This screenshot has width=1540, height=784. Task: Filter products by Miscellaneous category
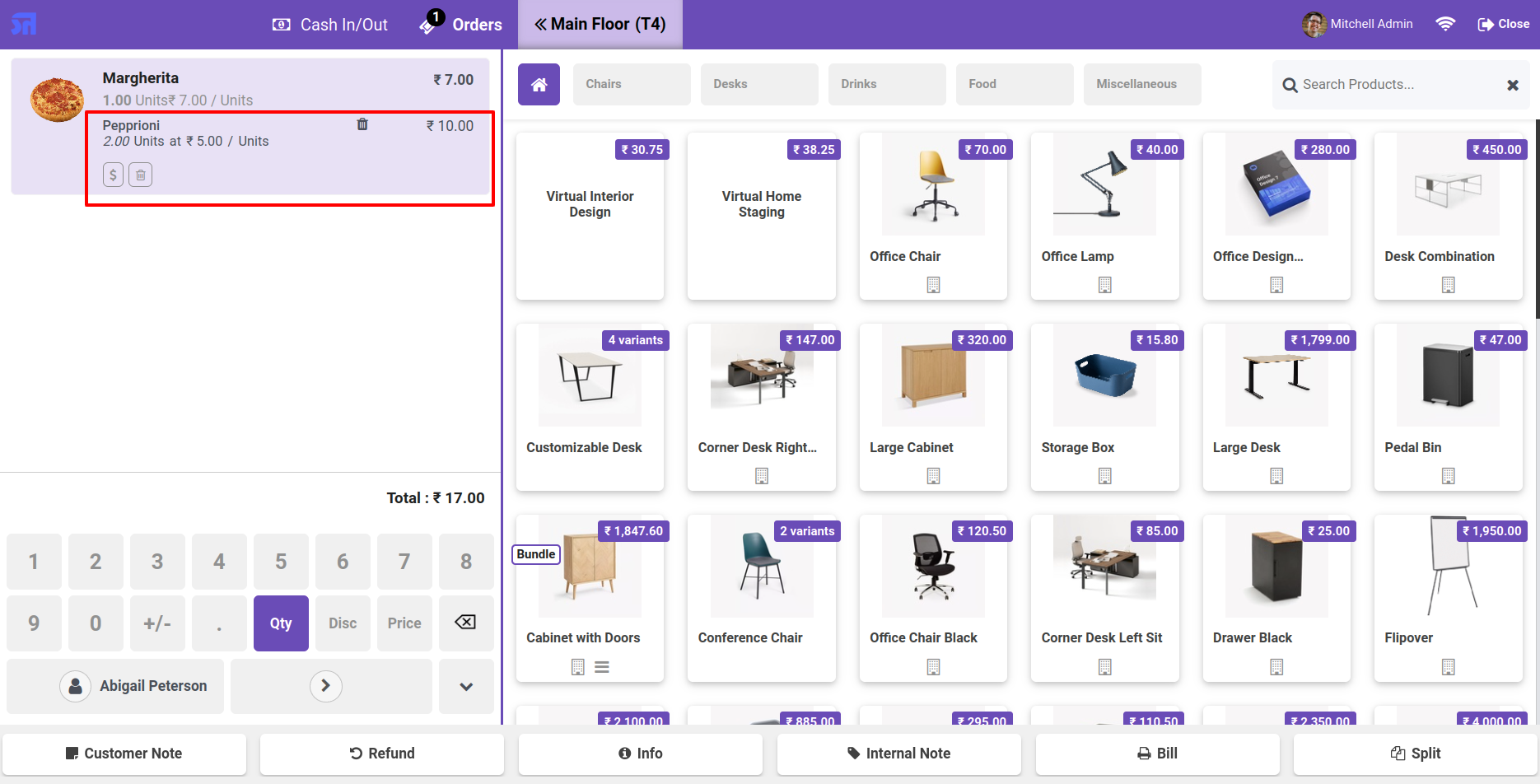(x=1142, y=84)
